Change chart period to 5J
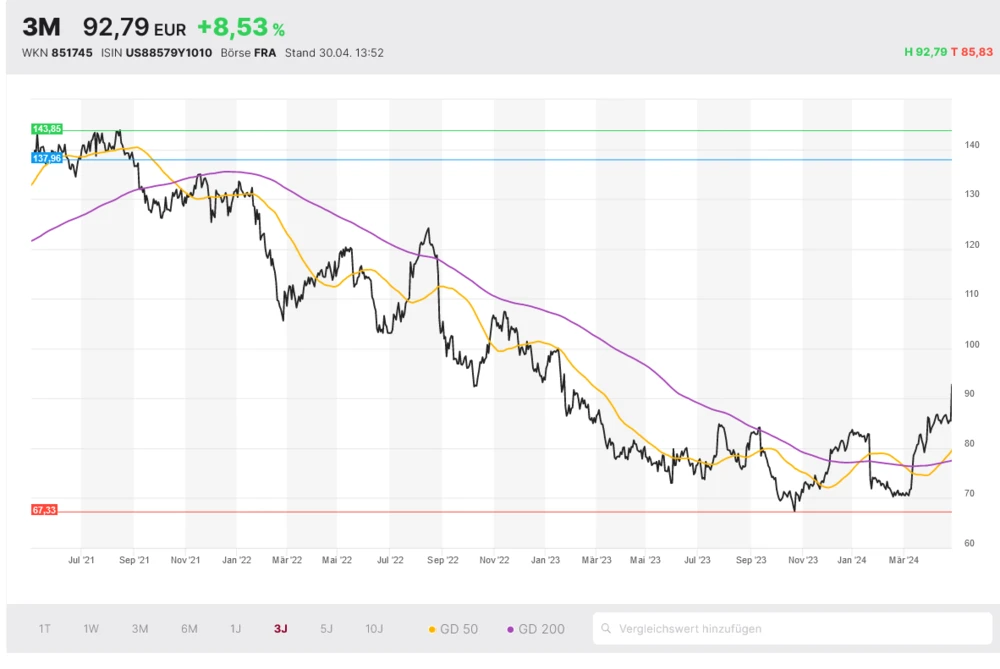 (x=327, y=629)
